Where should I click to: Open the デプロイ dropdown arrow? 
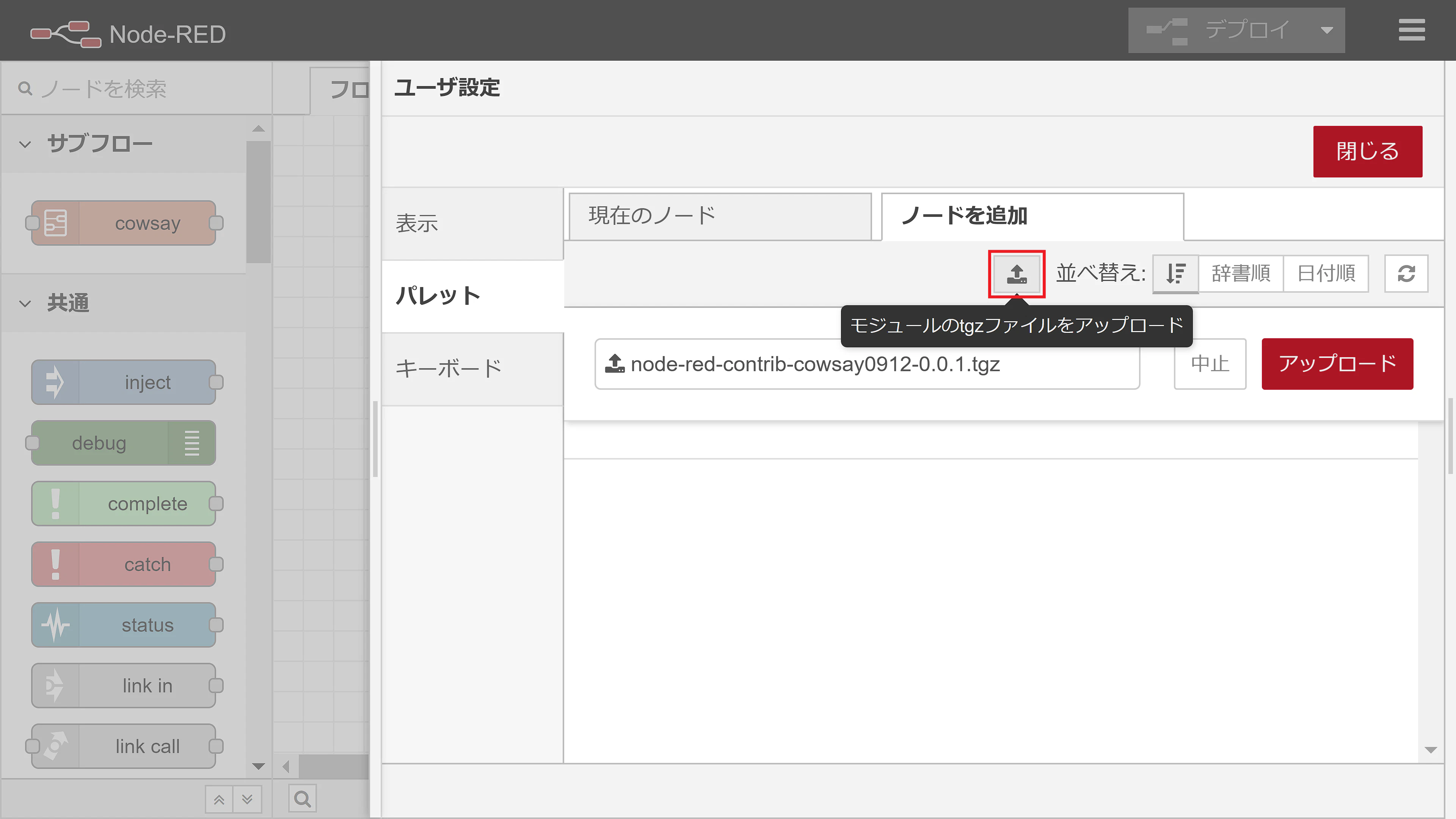1327,30
